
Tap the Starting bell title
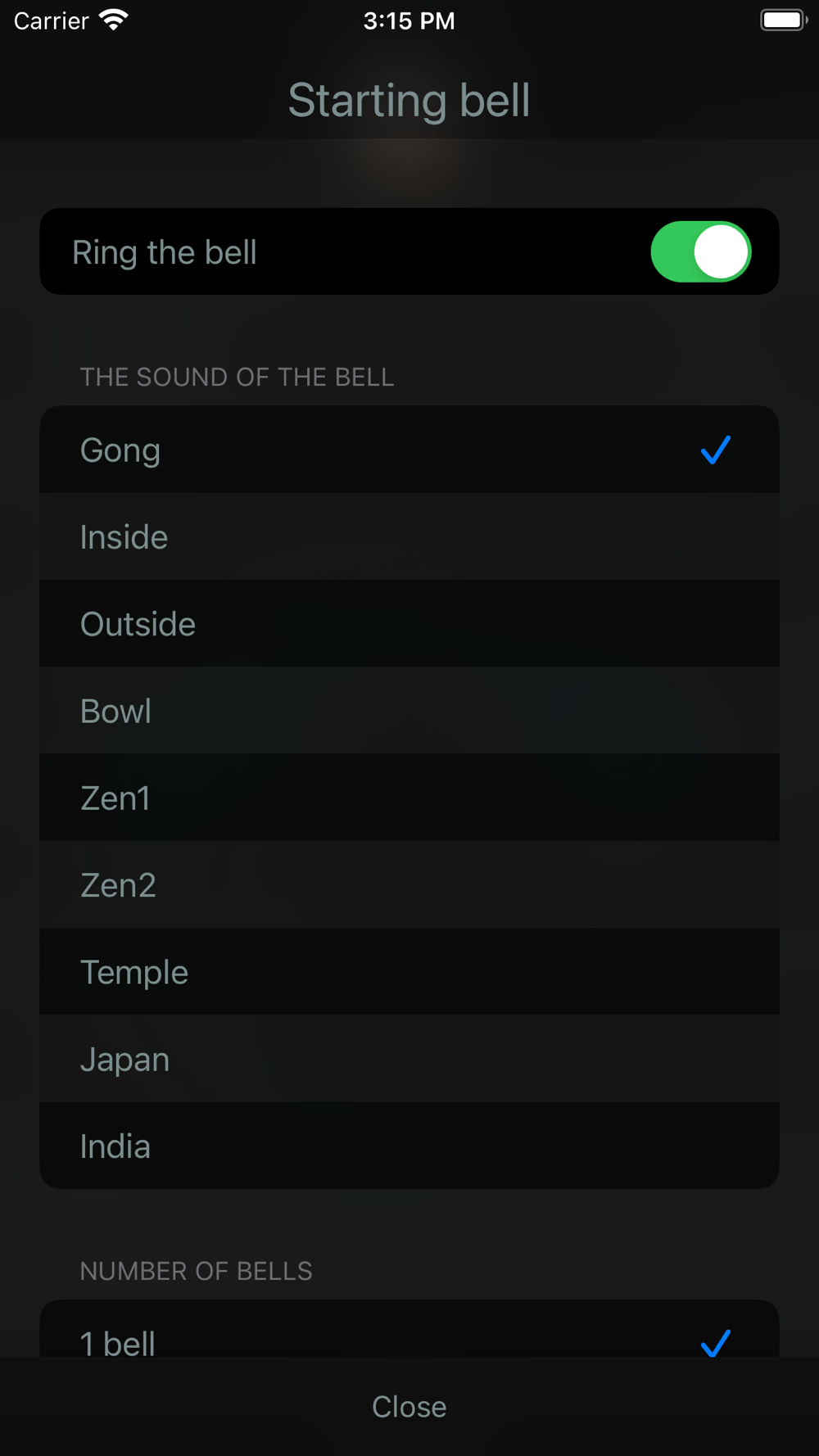pyautogui.click(x=409, y=100)
